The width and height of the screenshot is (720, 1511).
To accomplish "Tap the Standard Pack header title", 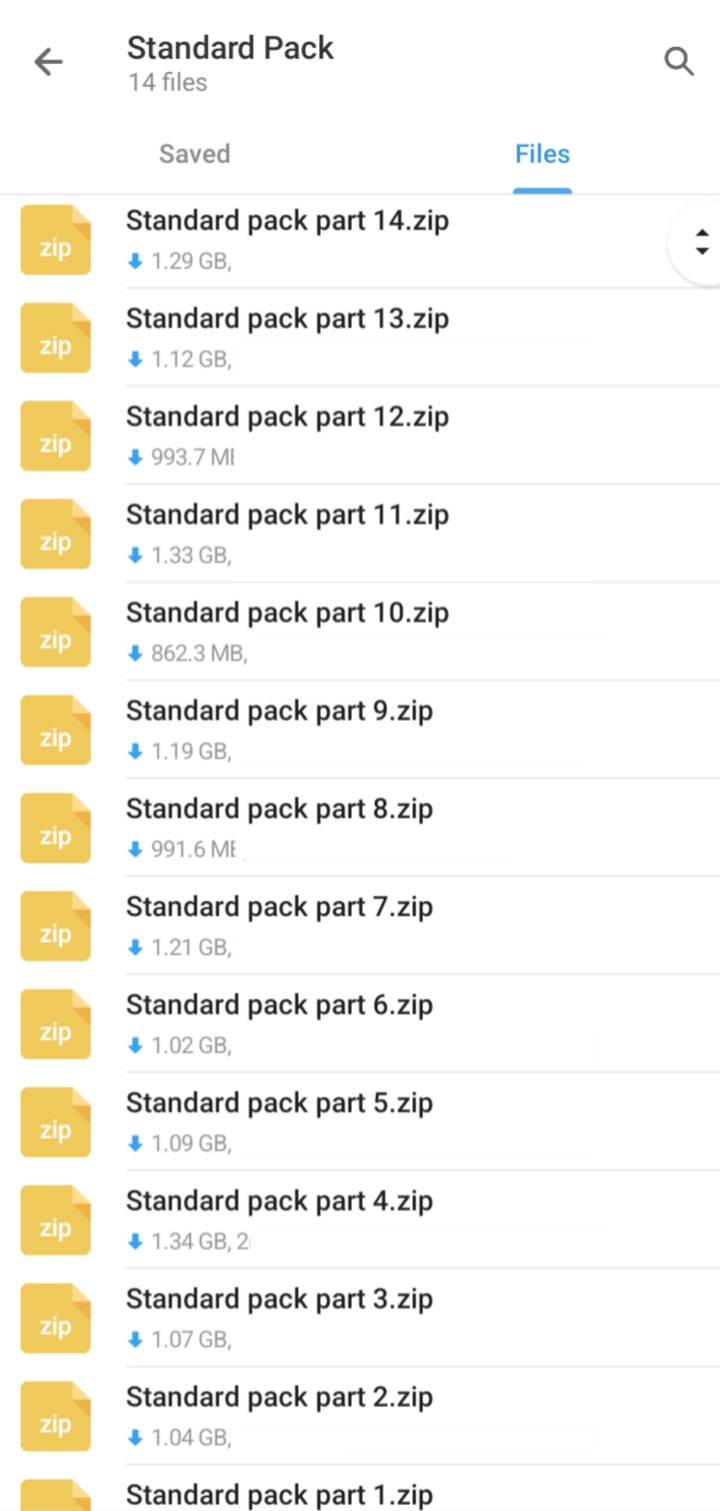I will click(x=230, y=48).
